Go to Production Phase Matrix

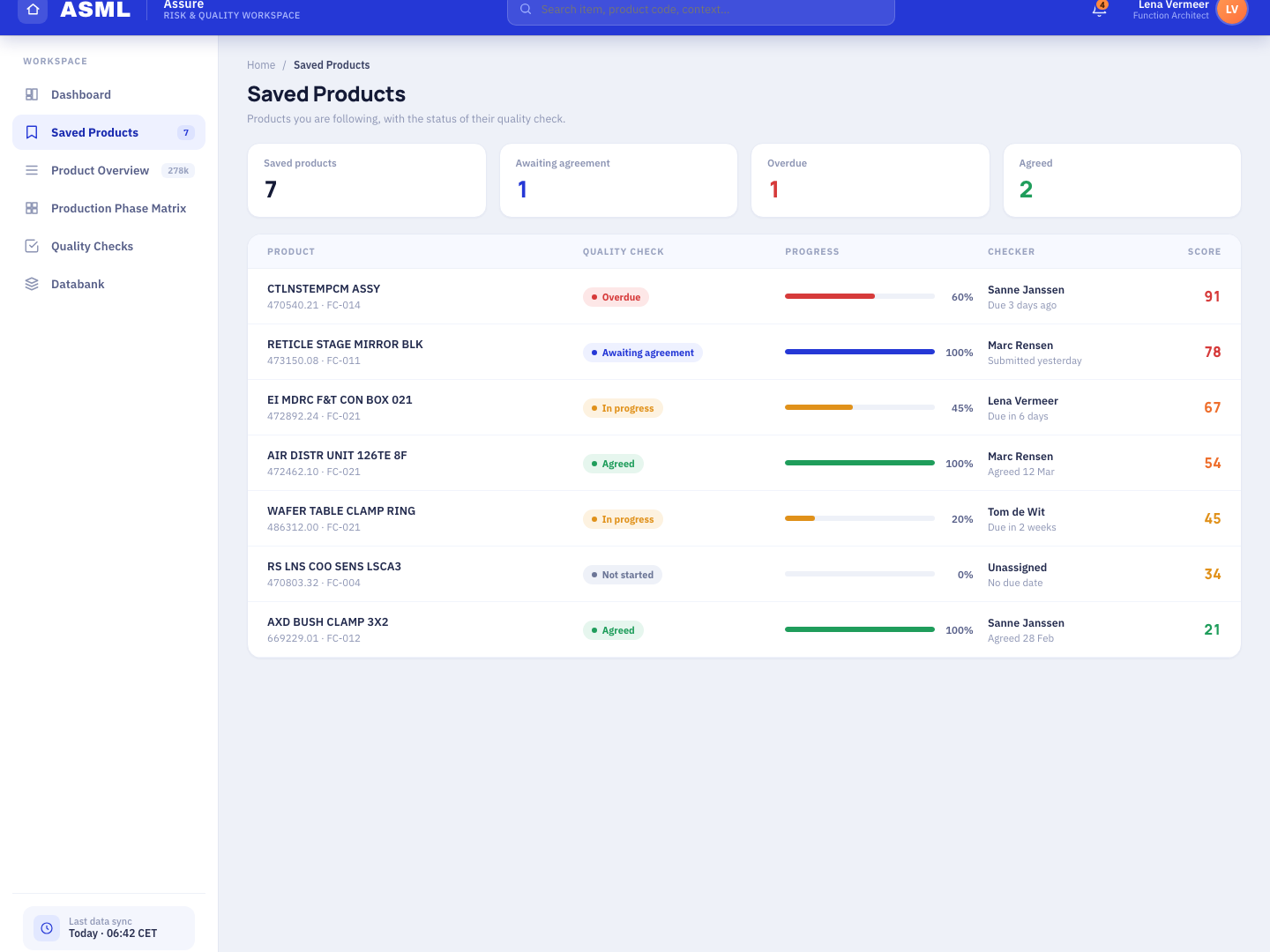click(108, 208)
